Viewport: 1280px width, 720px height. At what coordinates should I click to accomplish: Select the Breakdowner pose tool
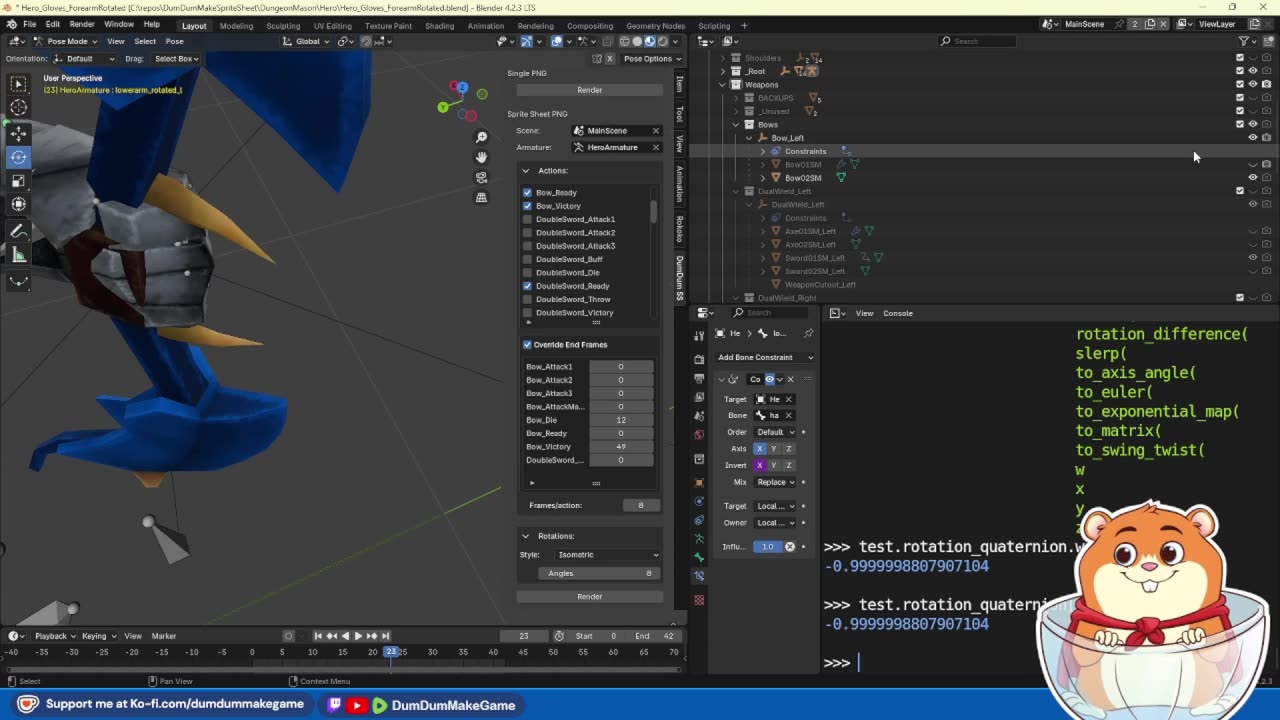[x=18, y=282]
